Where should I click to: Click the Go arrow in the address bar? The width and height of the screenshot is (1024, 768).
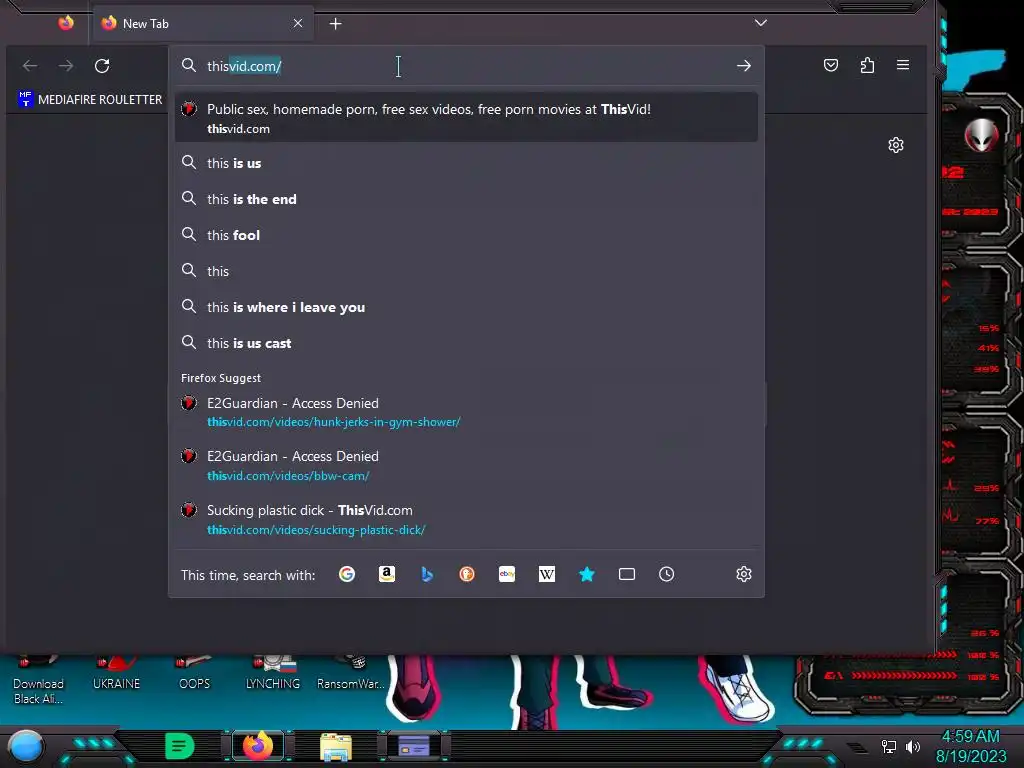pyautogui.click(x=743, y=66)
